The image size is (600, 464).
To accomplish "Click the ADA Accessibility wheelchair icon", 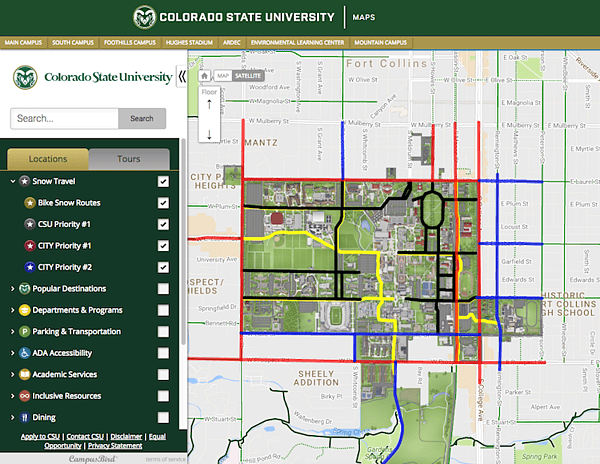I will point(24,353).
